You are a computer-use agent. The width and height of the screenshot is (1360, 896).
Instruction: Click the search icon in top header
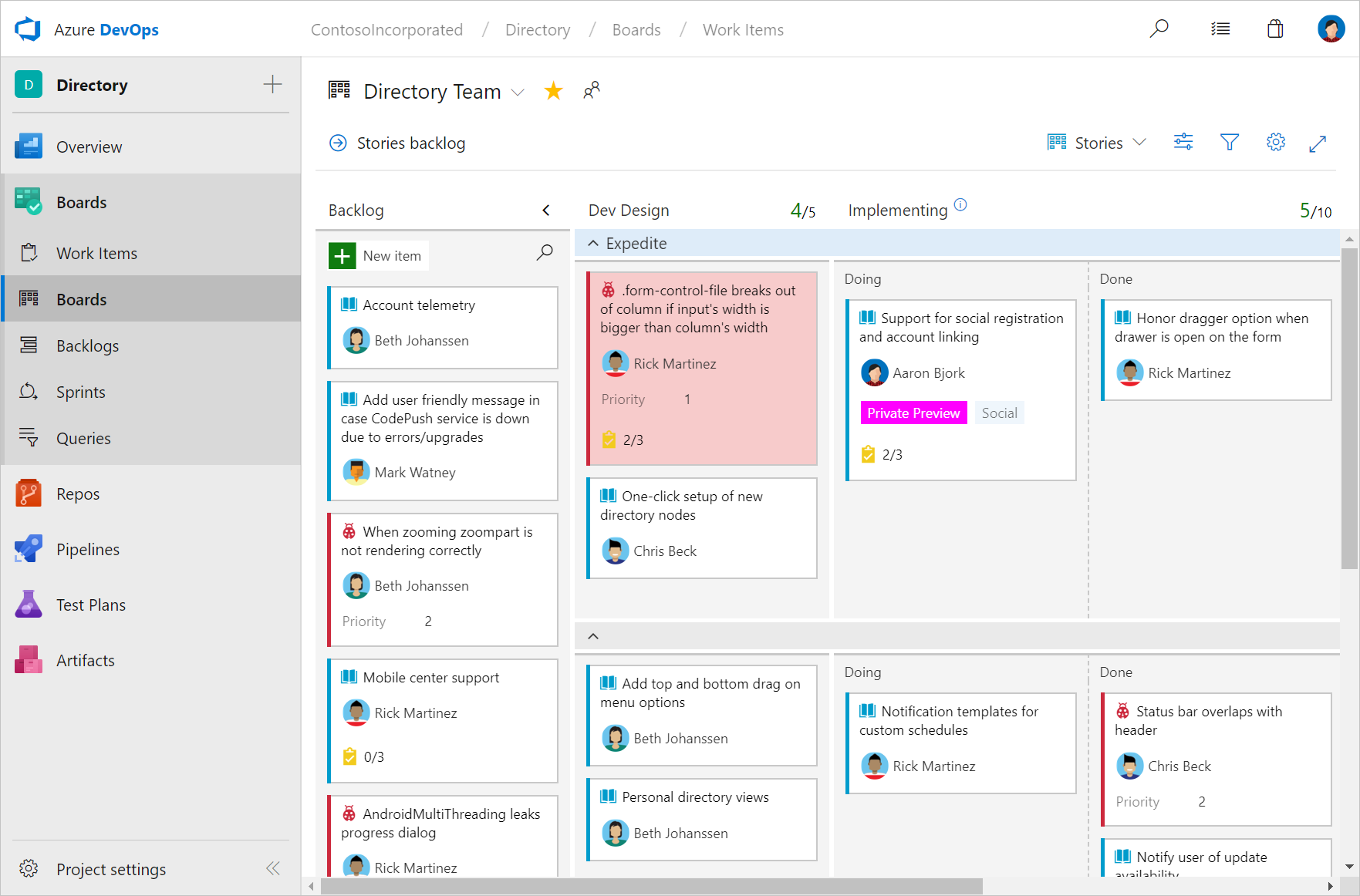[1159, 29]
